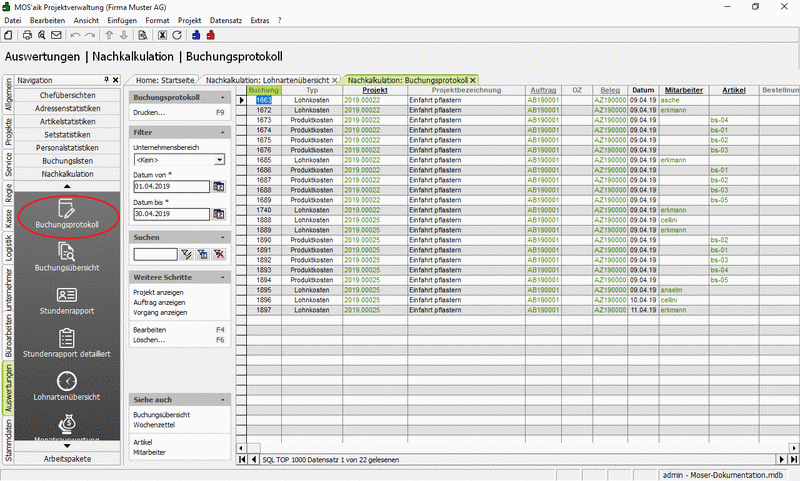Click Auftrag anzeigen link

pyautogui.click(x=159, y=302)
